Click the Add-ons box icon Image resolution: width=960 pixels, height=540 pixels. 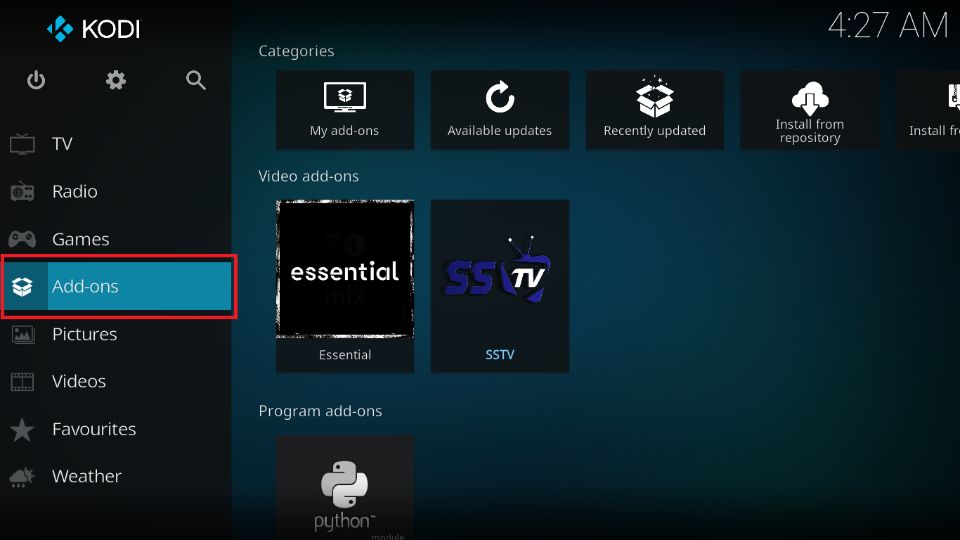click(x=22, y=286)
